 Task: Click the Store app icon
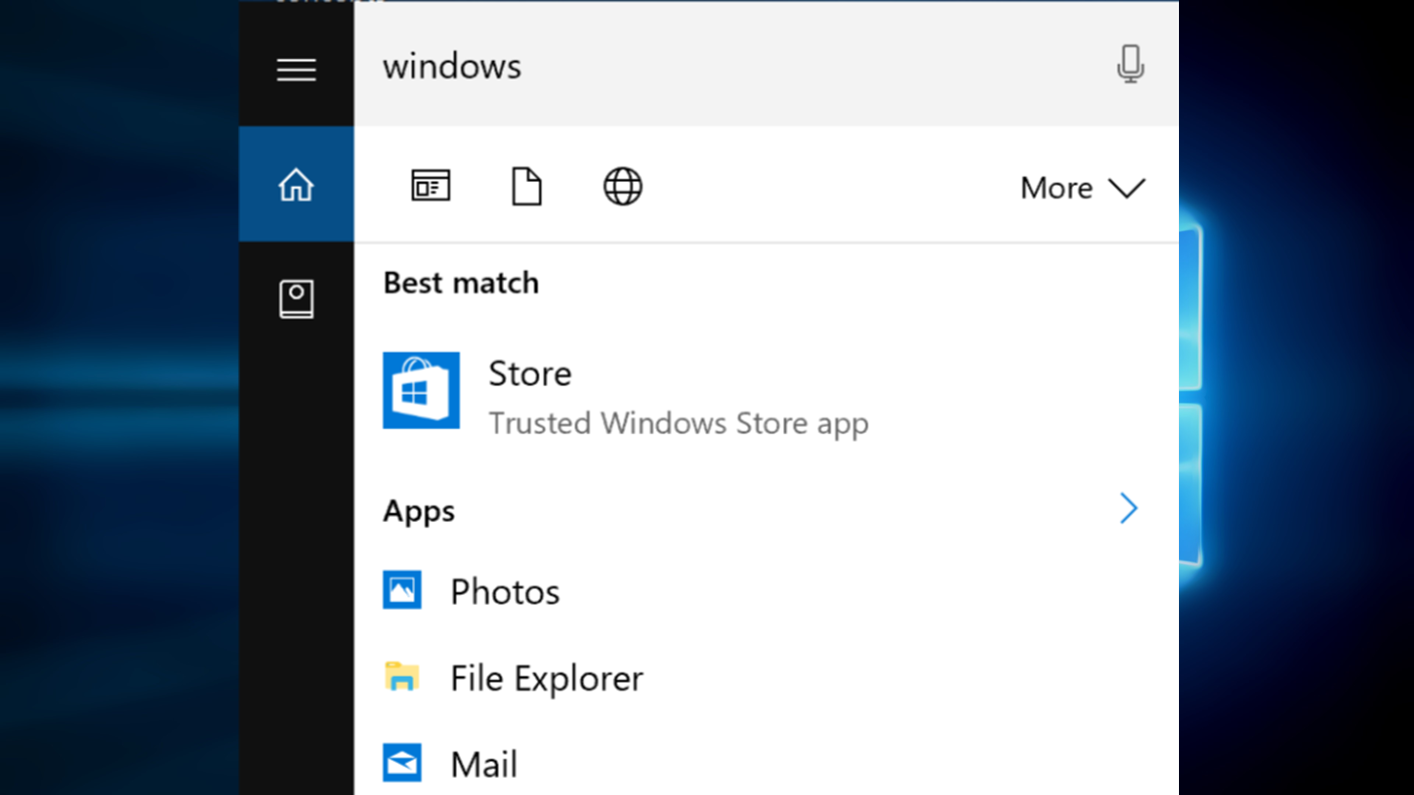click(x=421, y=390)
